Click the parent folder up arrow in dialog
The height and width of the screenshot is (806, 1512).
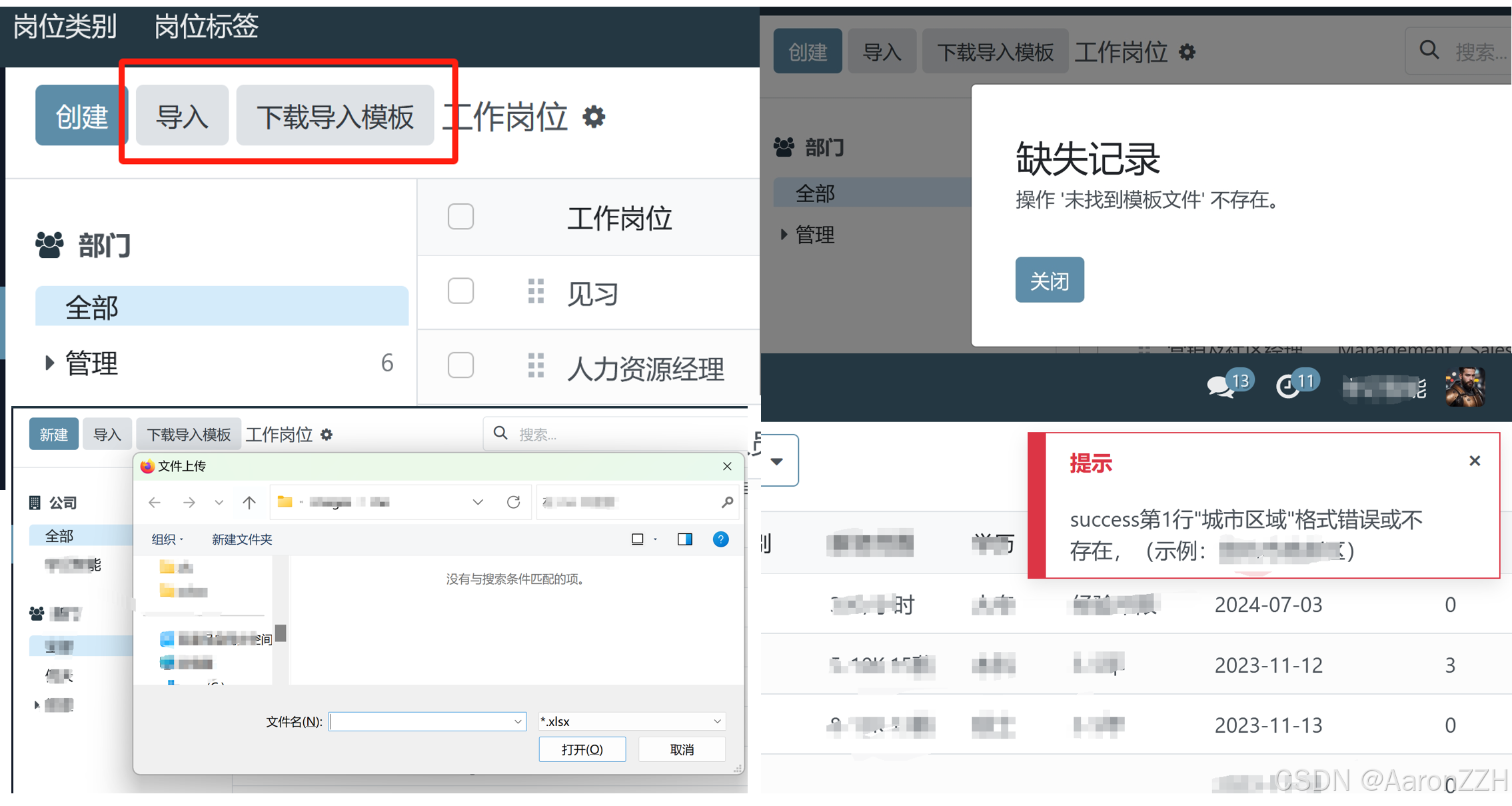coord(249,502)
